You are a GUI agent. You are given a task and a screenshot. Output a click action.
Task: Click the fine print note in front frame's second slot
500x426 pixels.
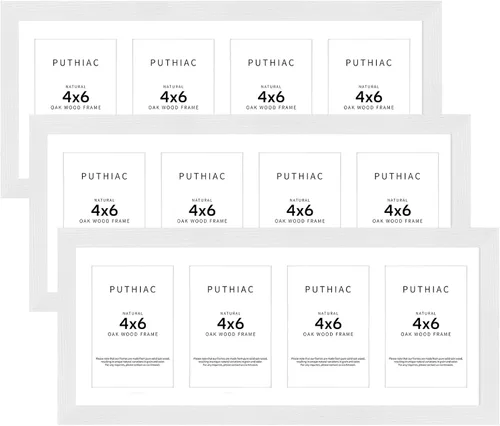pos(230,362)
